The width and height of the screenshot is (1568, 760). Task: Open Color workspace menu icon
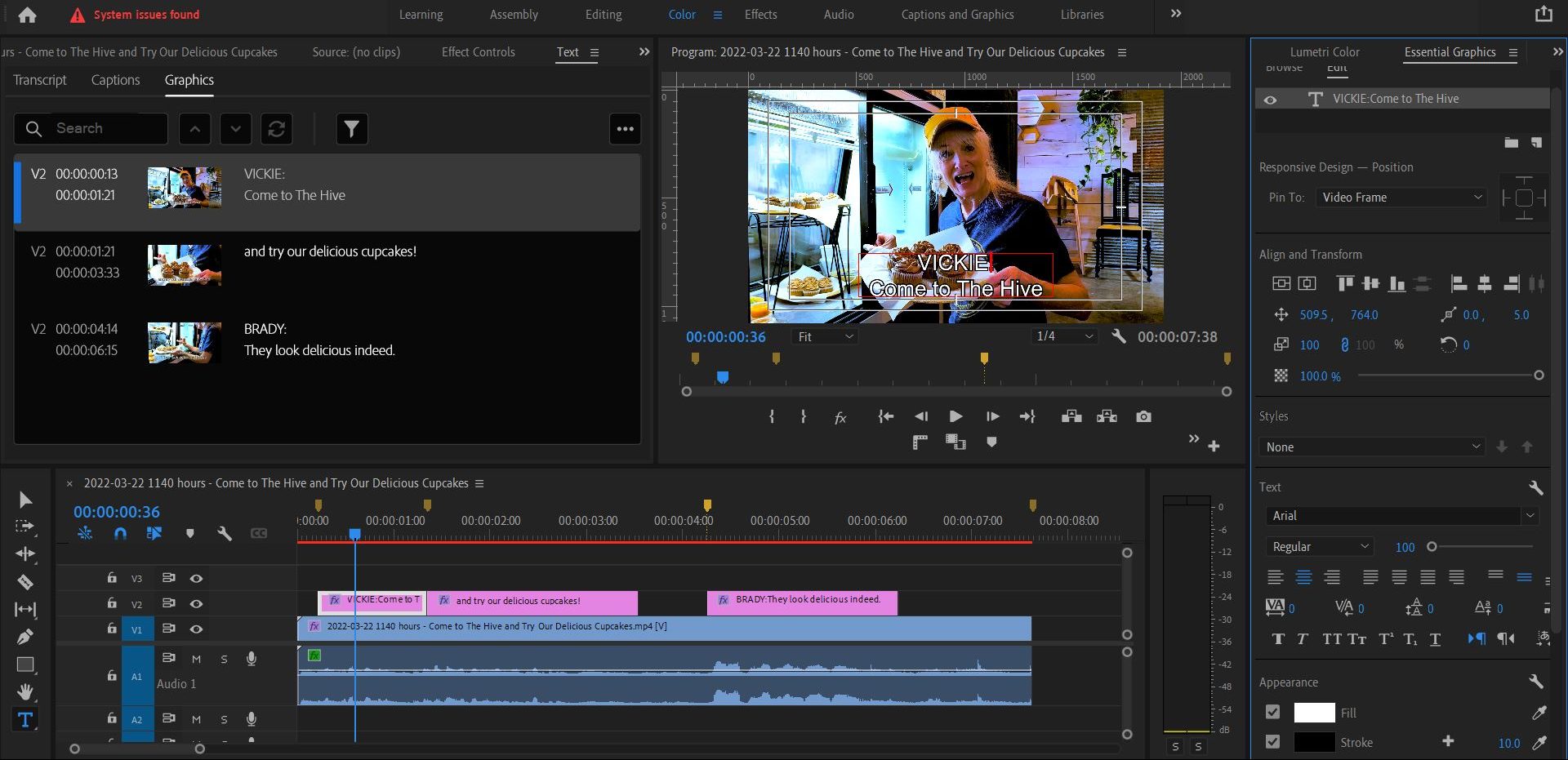pyautogui.click(x=718, y=15)
